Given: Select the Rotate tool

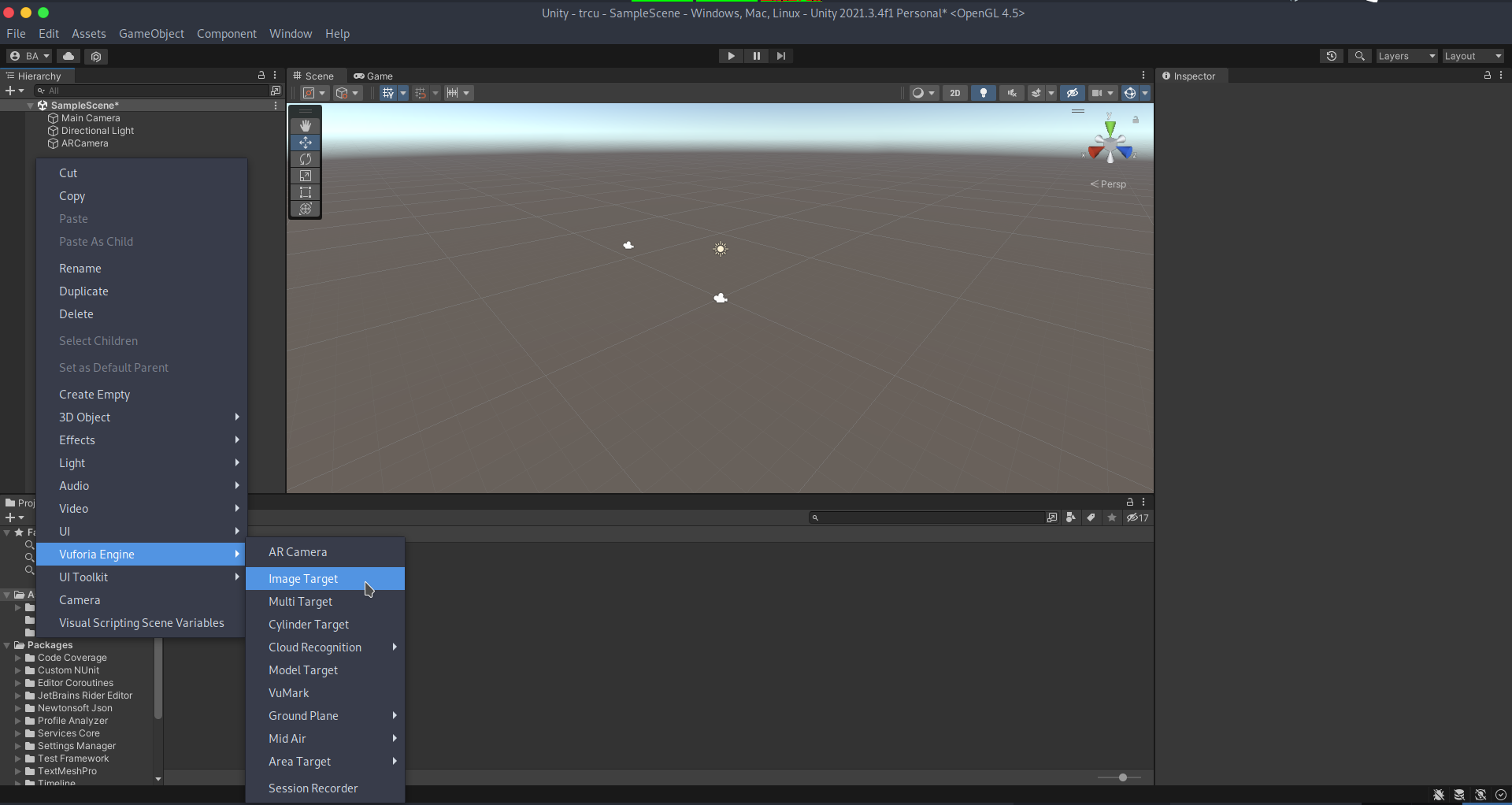Looking at the screenshot, I should tap(306, 159).
